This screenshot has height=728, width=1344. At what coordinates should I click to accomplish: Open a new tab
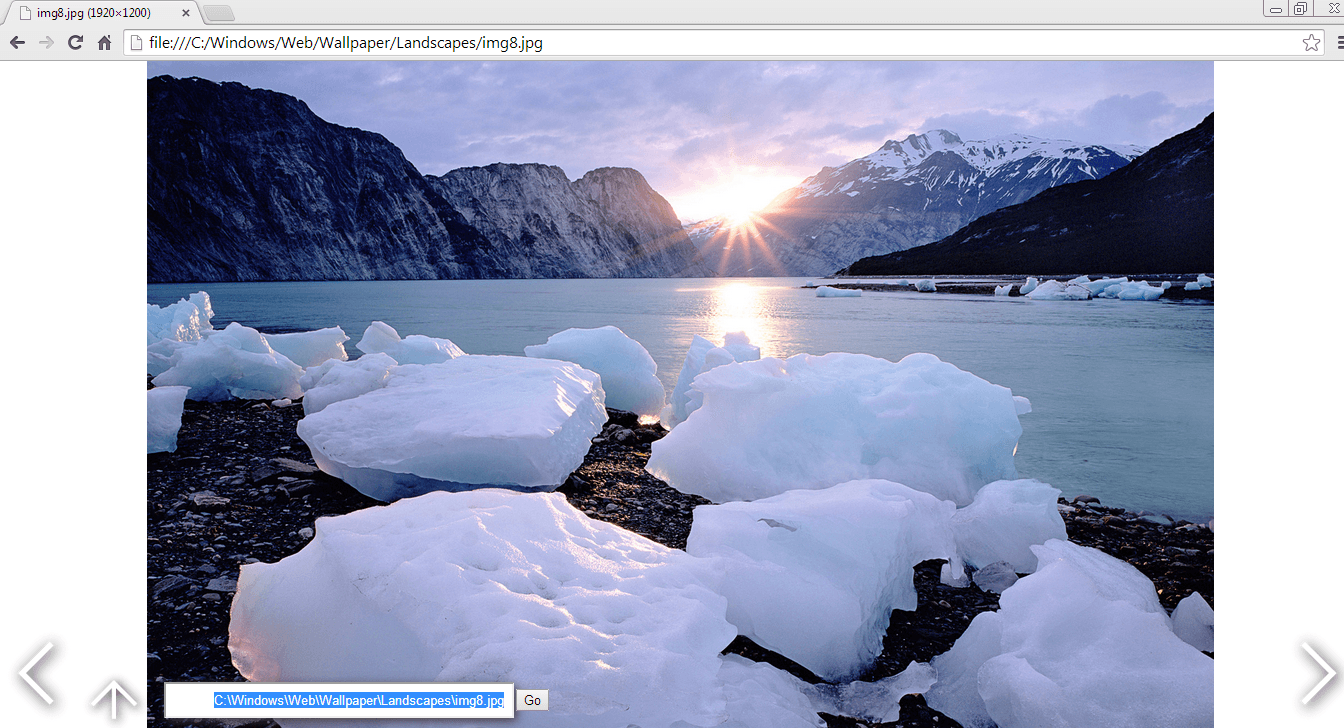(219, 13)
